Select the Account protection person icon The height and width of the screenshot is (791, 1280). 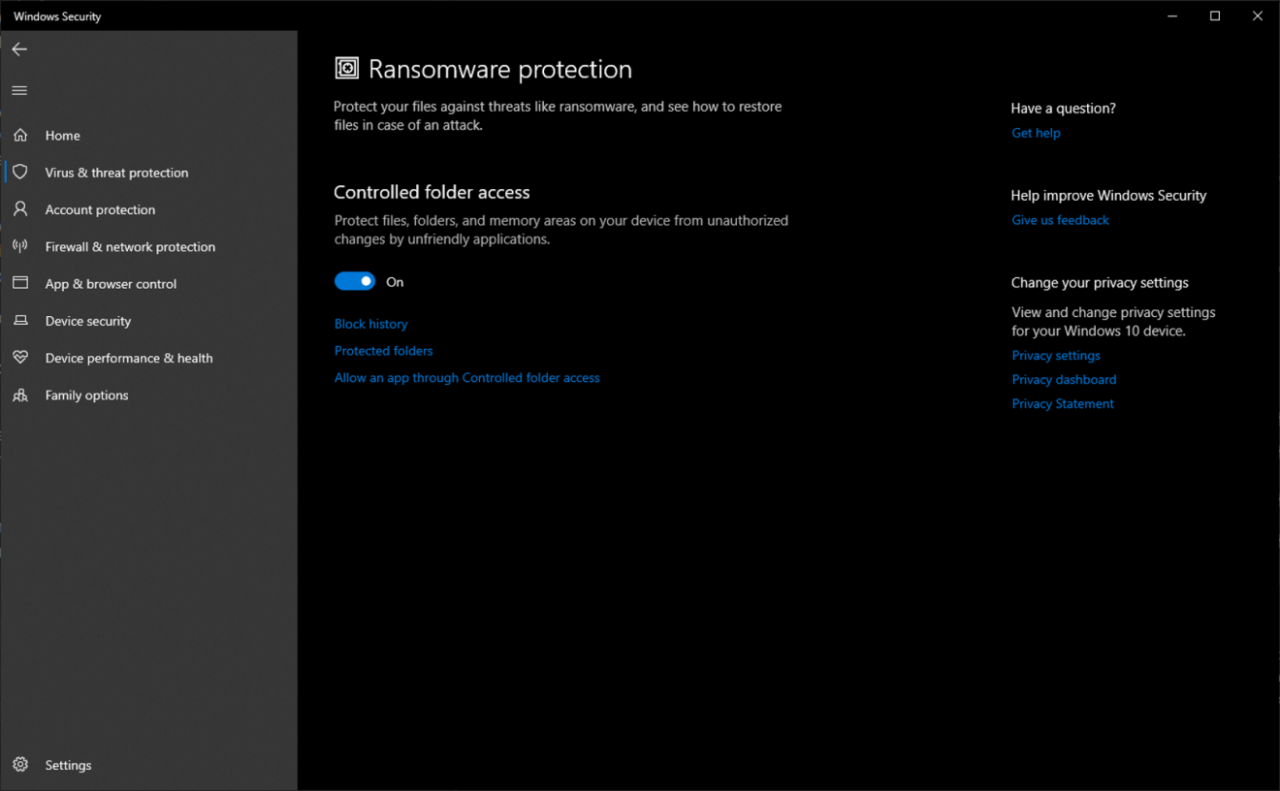pos(20,209)
